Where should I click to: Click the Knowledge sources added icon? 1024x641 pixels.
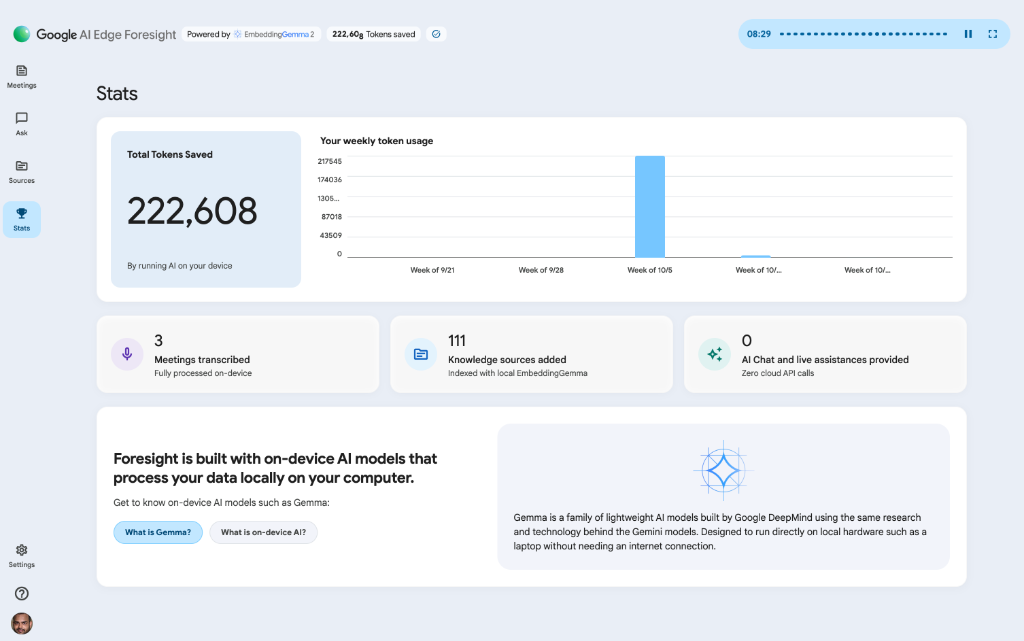tap(421, 354)
